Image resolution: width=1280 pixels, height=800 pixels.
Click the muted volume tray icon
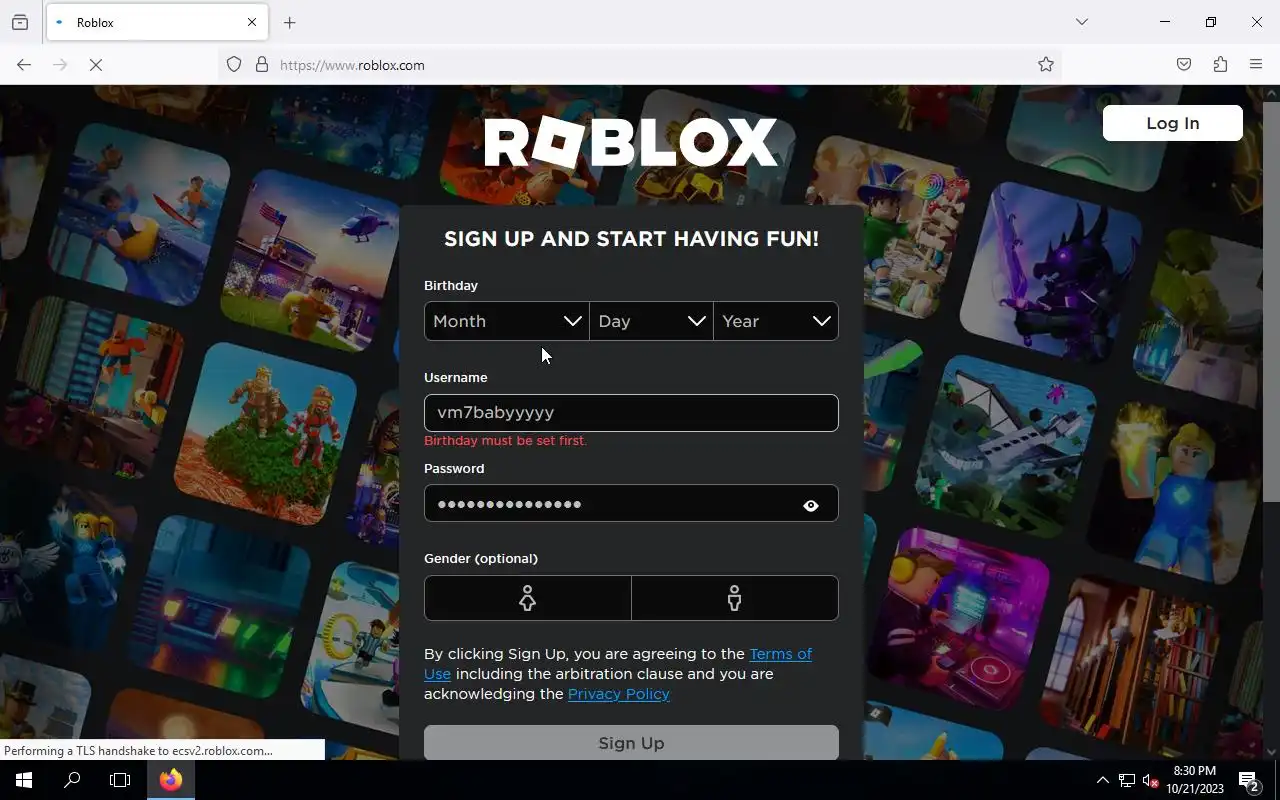coord(1151,780)
